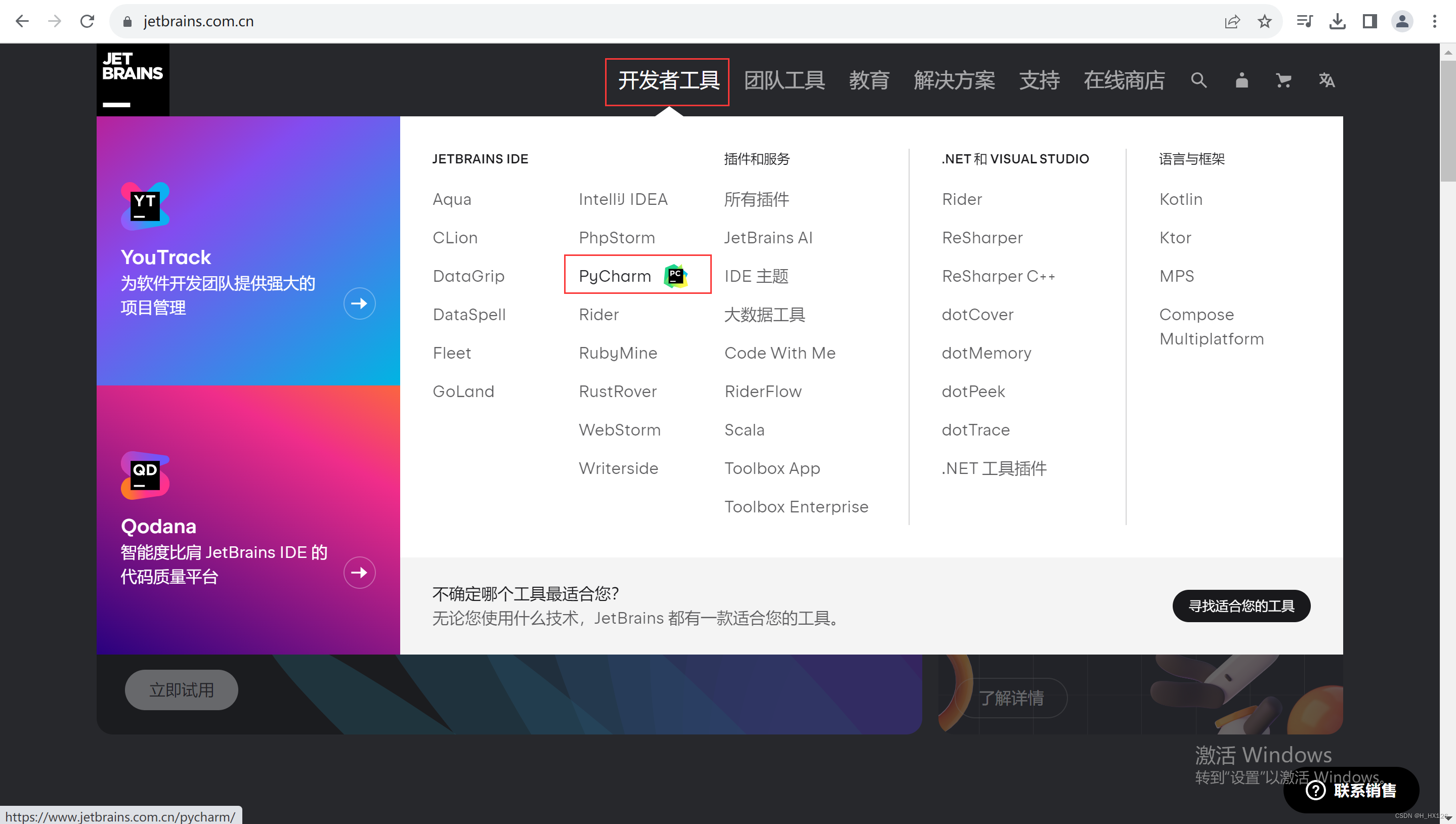Click the Qodana arrow circle icon
Image resolution: width=1456 pixels, height=824 pixels.
pos(359,573)
